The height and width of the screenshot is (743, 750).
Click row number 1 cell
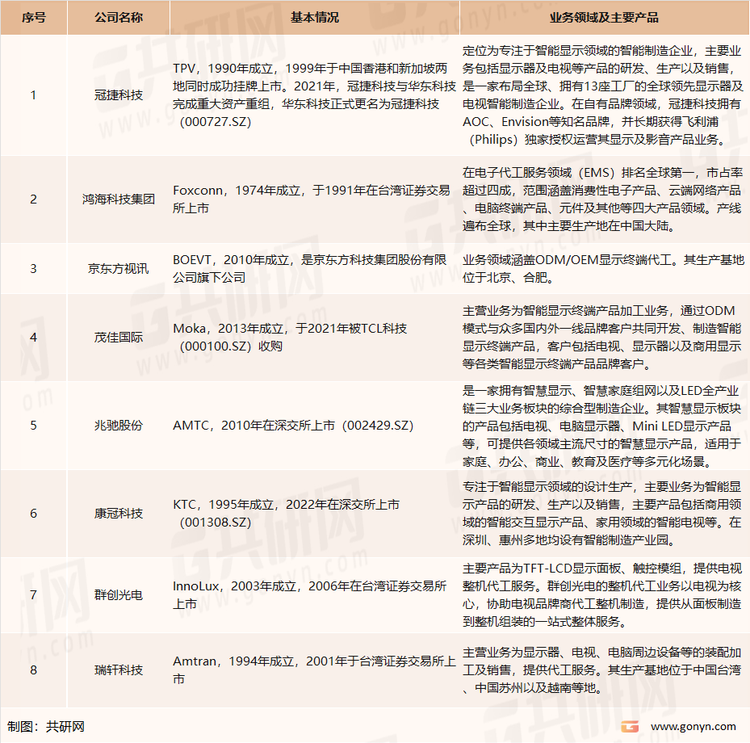point(33,95)
